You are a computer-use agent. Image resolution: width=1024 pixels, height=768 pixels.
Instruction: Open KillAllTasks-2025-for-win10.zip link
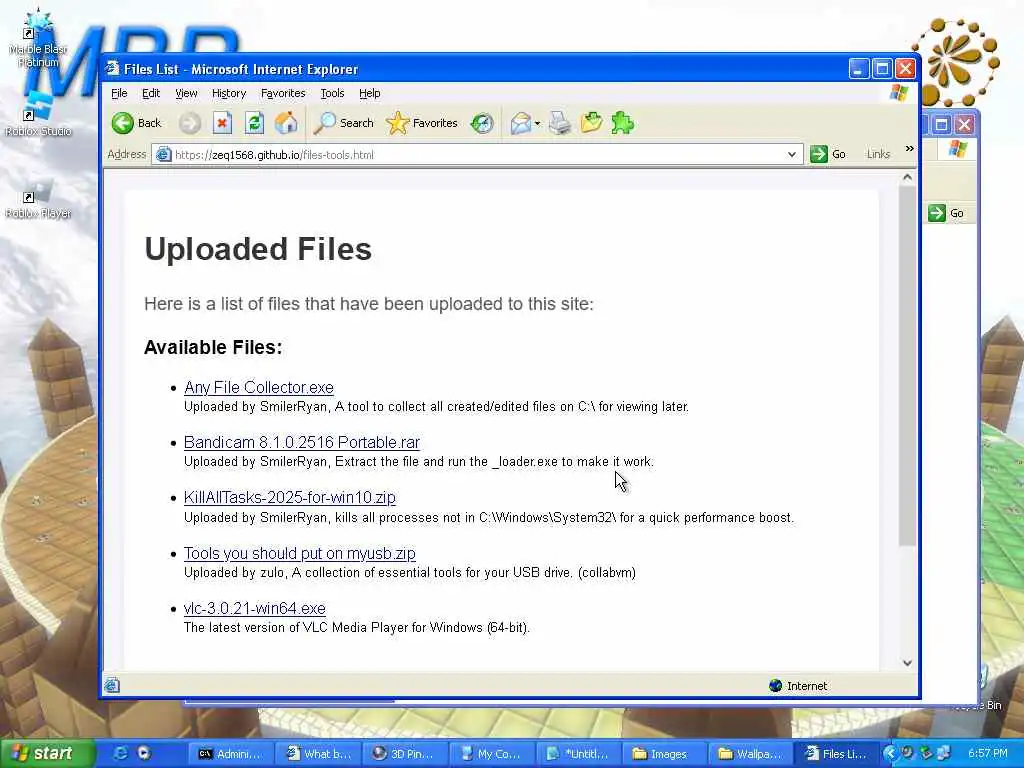coord(289,497)
